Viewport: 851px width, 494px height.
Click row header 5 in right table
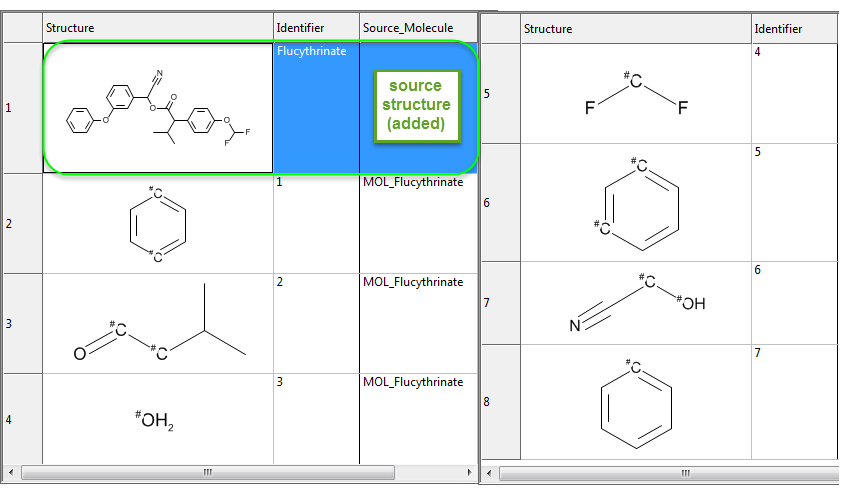tap(501, 93)
